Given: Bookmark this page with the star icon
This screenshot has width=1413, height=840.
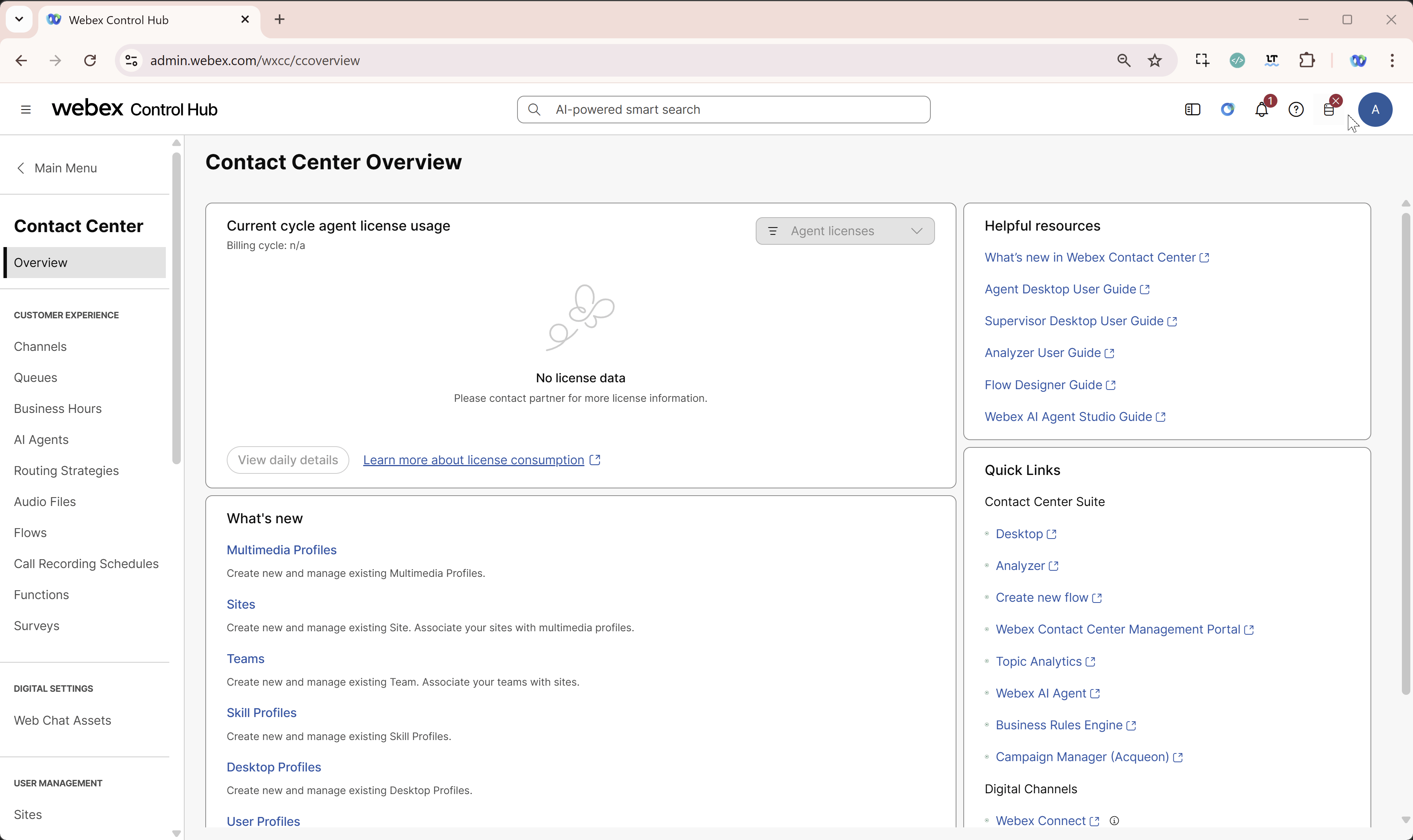Looking at the screenshot, I should [x=1155, y=60].
